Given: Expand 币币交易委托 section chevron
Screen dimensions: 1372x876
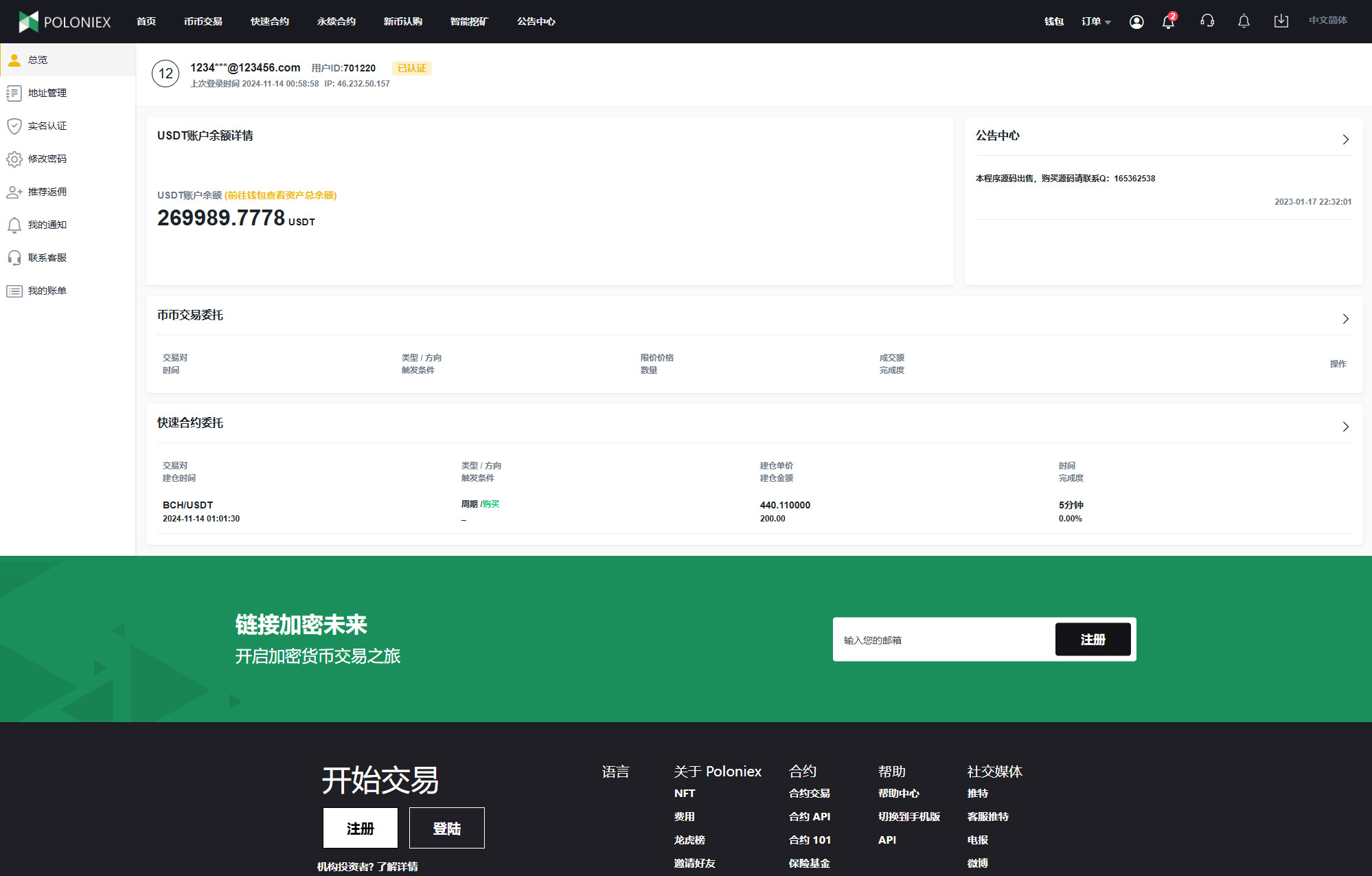Looking at the screenshot, I should point(1345,319).
